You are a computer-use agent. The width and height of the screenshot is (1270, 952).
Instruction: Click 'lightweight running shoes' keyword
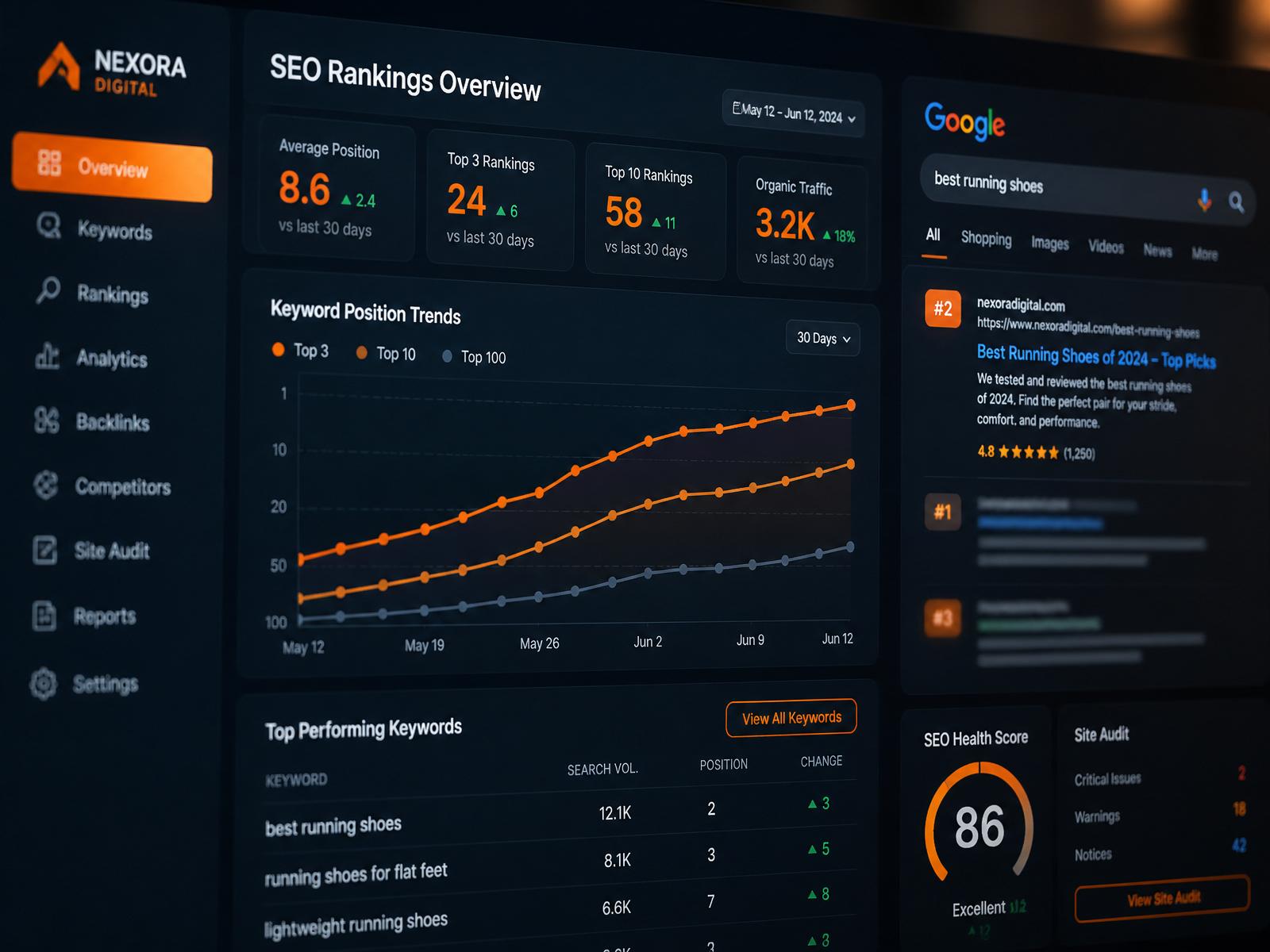click(356, 924)
